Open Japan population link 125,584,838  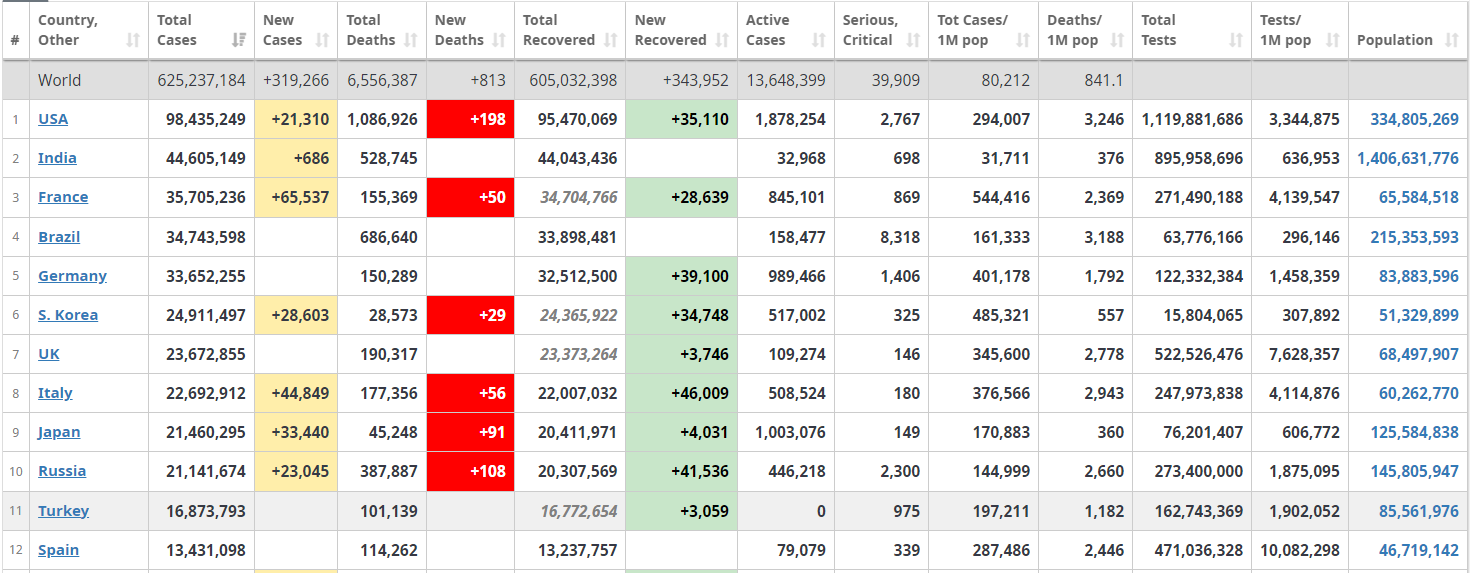(x=1414, y=432)
